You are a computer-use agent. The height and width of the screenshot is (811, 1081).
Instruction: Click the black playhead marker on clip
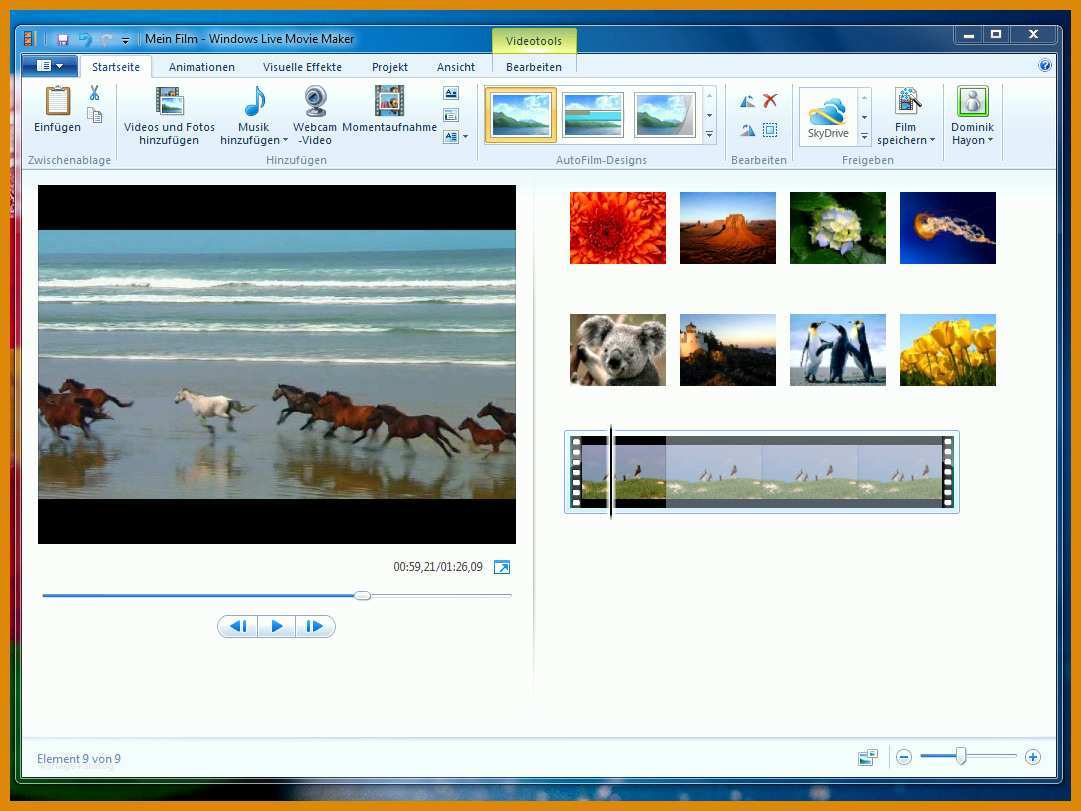[x=611, y=472]
